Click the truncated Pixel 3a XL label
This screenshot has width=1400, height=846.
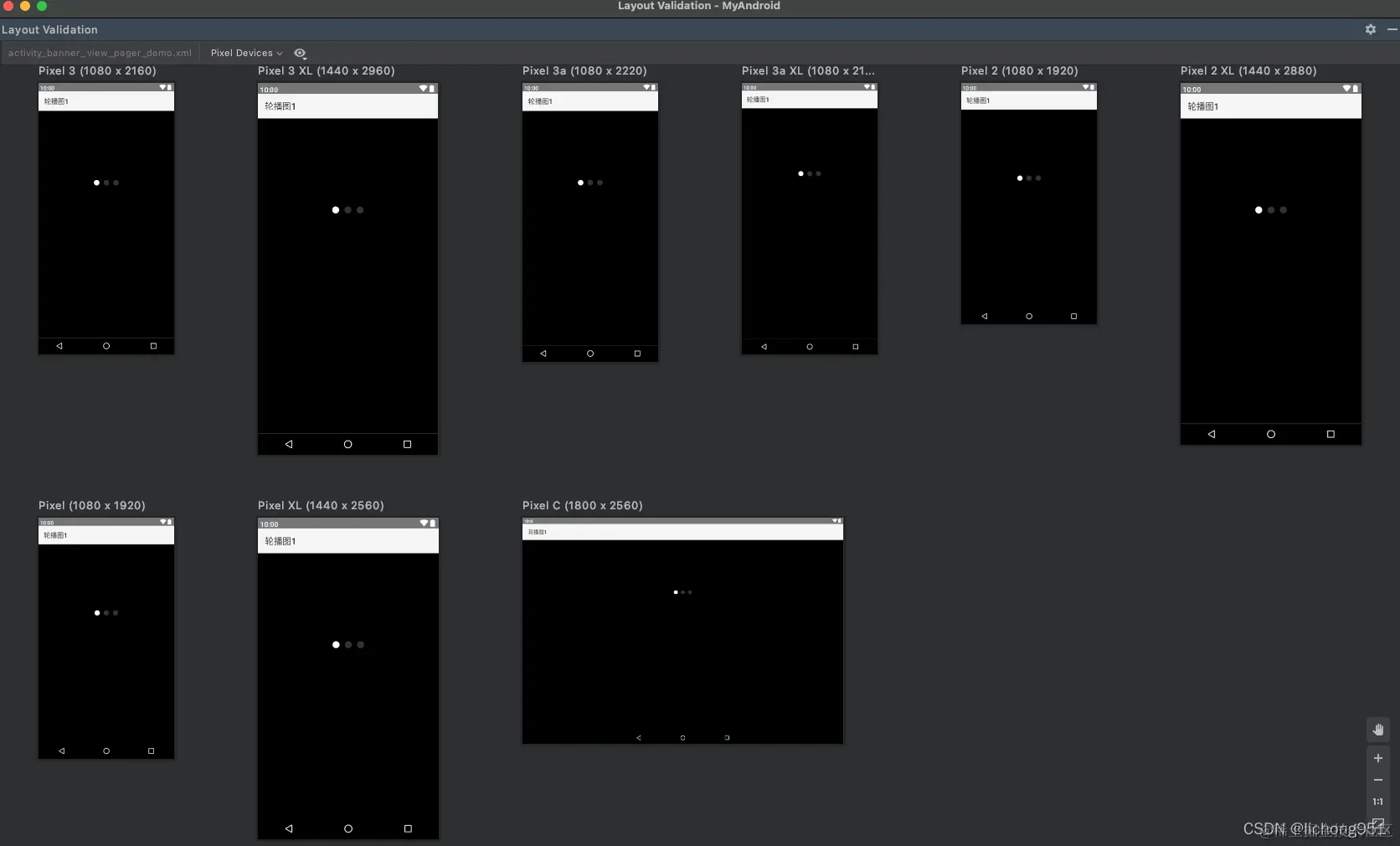tap(808, 70)
